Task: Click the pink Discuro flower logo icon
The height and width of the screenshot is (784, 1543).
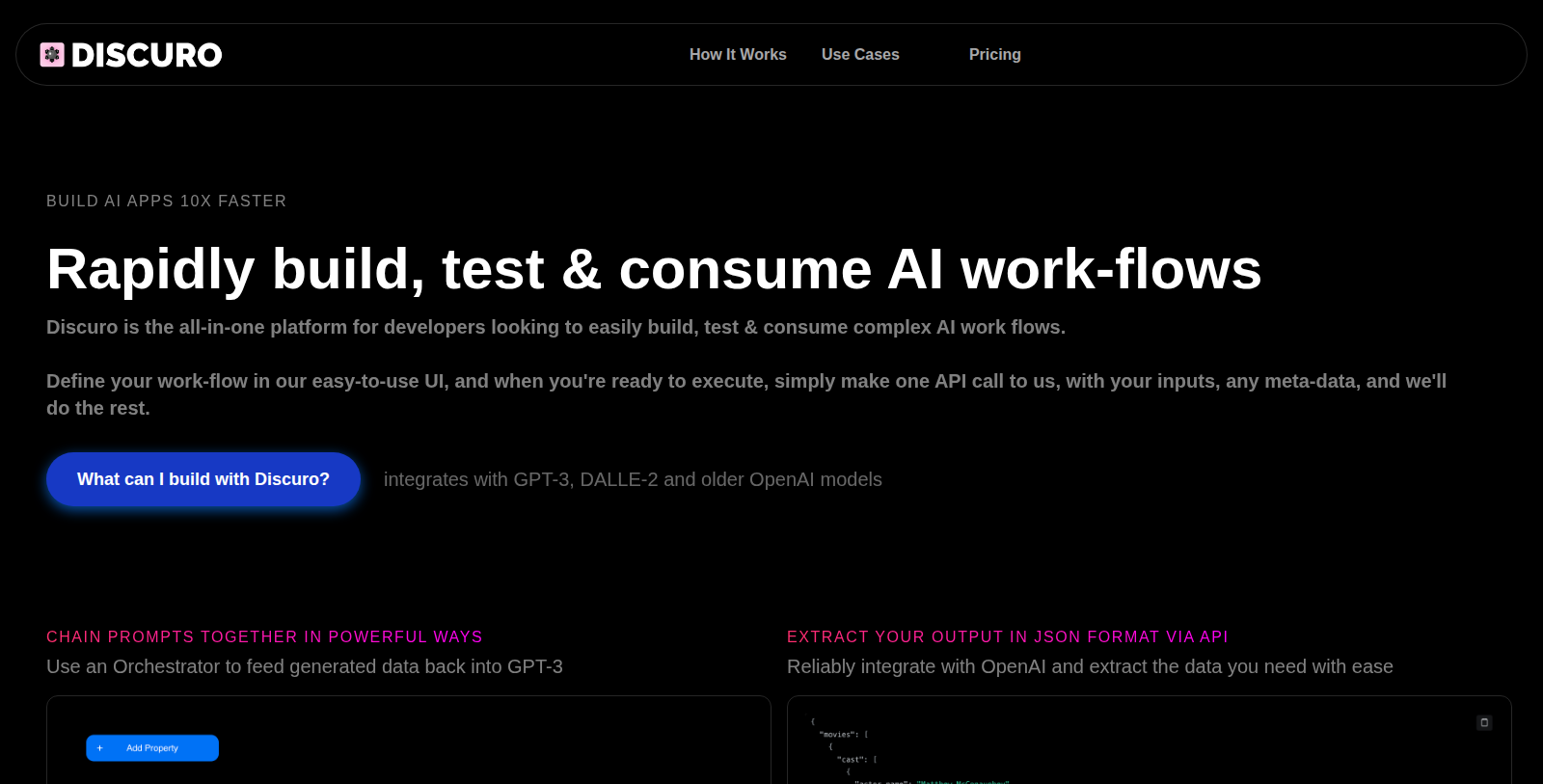Action: [x=52, y=55]
